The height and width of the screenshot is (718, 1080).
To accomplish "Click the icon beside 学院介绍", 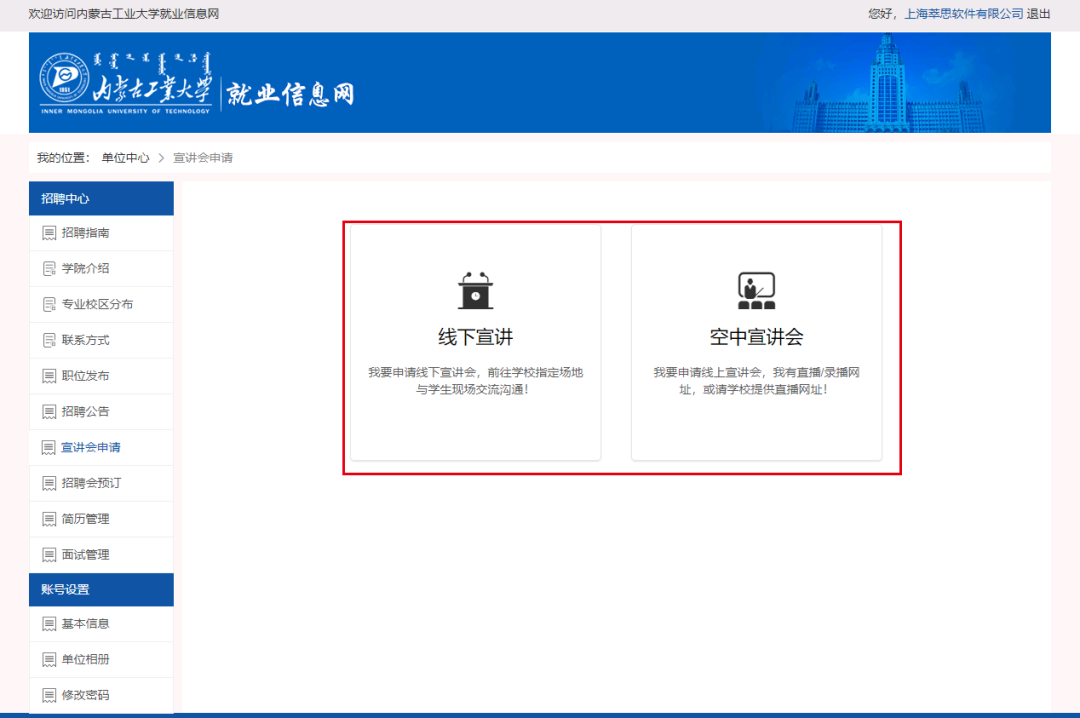I will click(x=49, y=269).
